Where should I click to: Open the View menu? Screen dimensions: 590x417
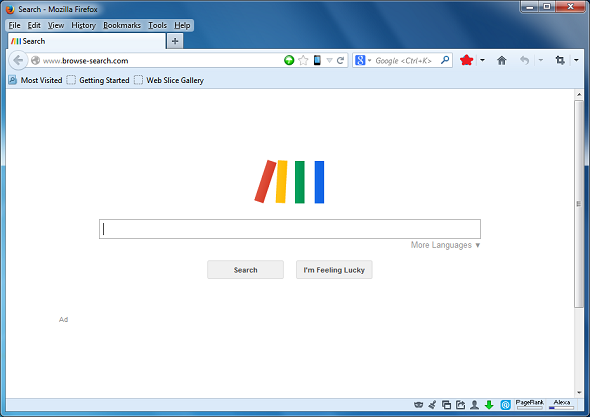click(x=56, y=25)
